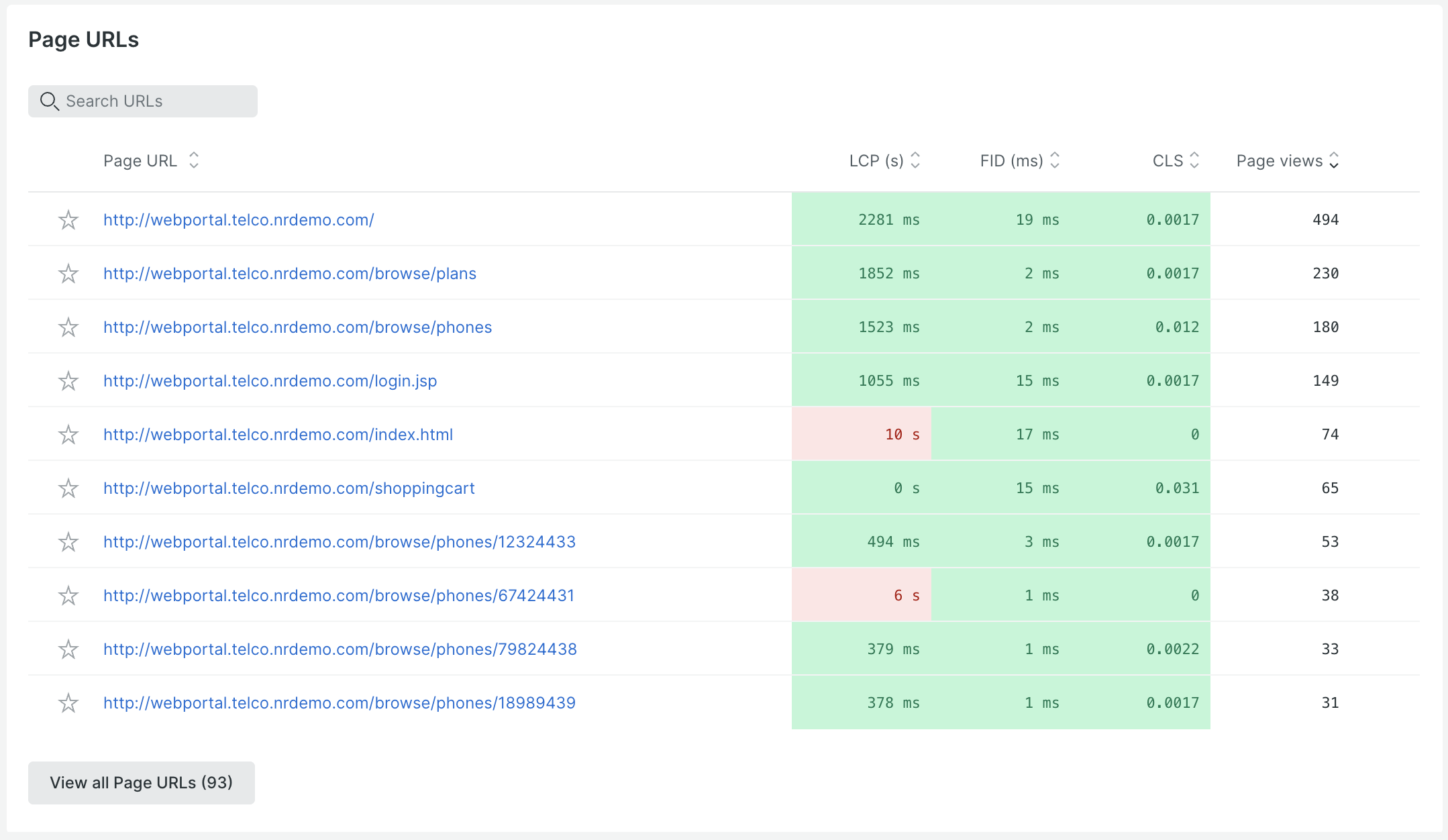
Task: Sort by LCP (s) column arrows
Action: pos(915,160)
